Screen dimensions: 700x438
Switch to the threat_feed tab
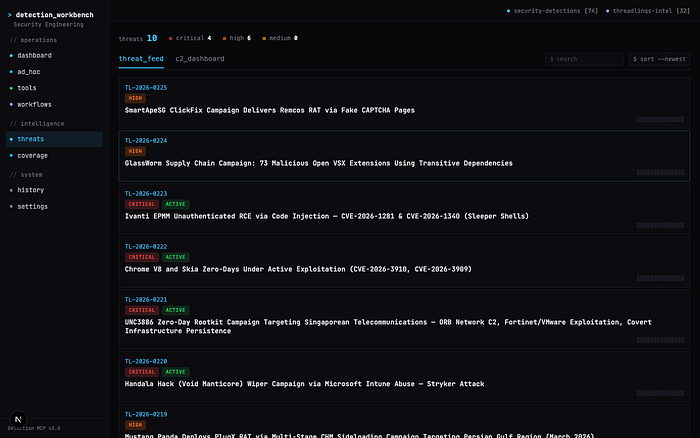[x=141, y=58]
